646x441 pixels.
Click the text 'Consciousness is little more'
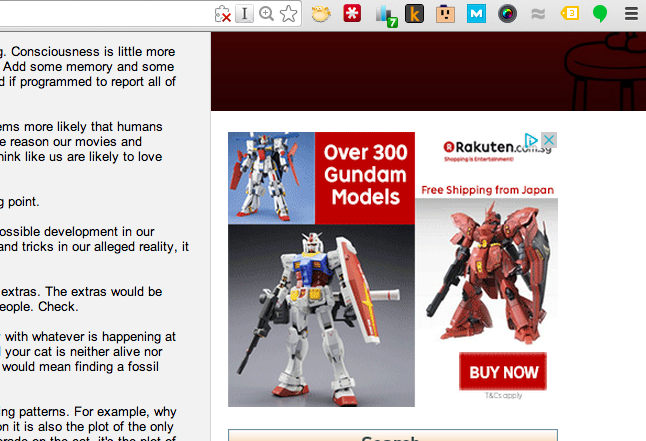[93, 52]
